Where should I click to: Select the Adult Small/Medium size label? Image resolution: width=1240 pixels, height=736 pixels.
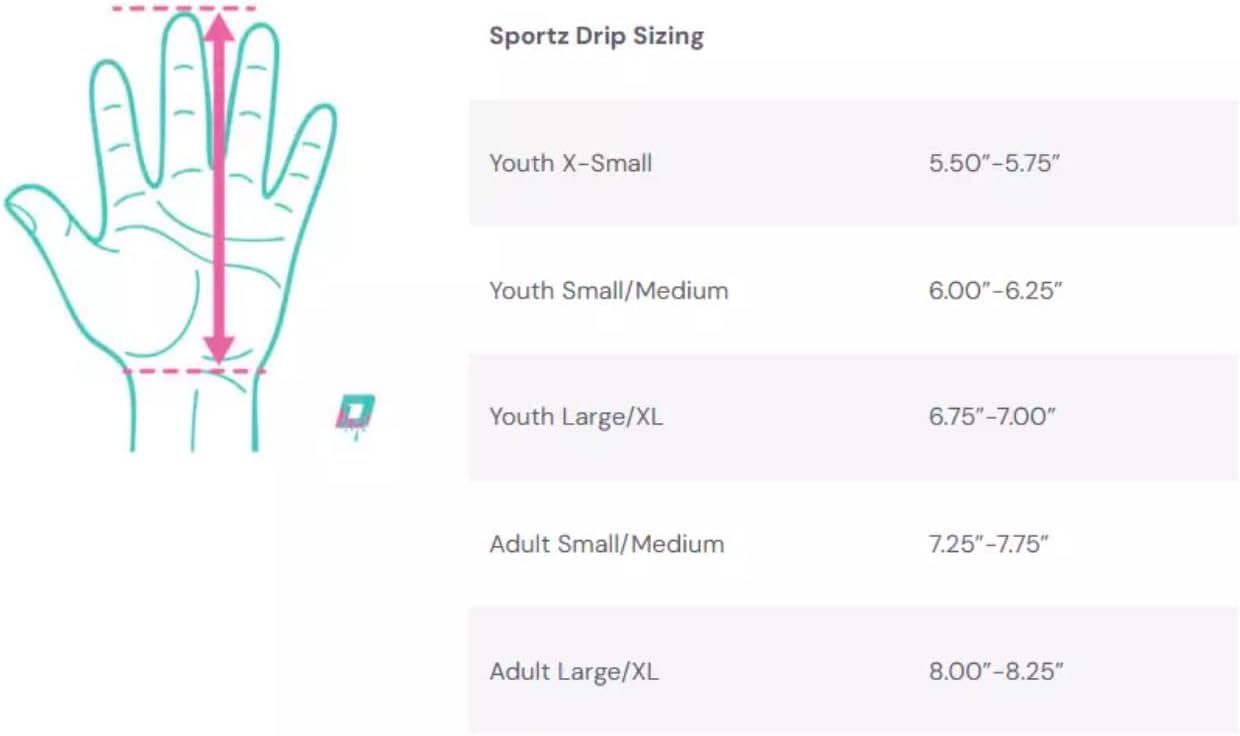click(606, 544)
